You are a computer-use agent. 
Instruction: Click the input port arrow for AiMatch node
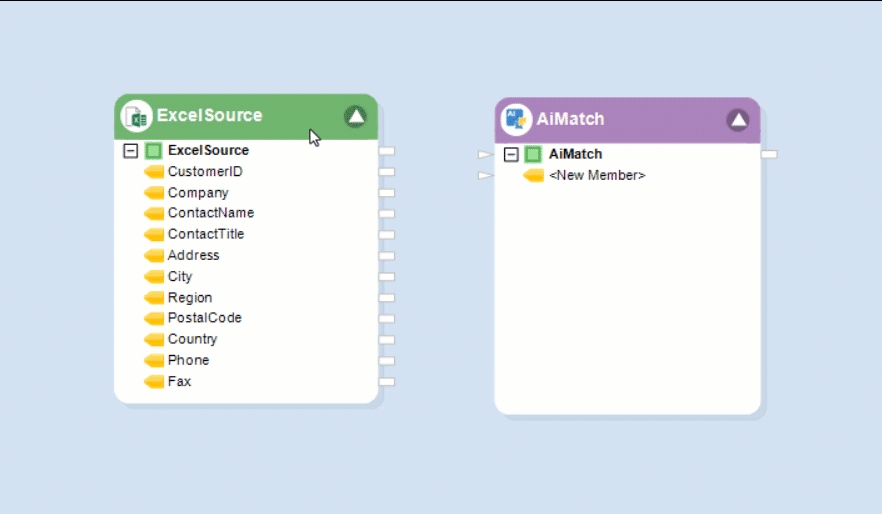[485, 155]
